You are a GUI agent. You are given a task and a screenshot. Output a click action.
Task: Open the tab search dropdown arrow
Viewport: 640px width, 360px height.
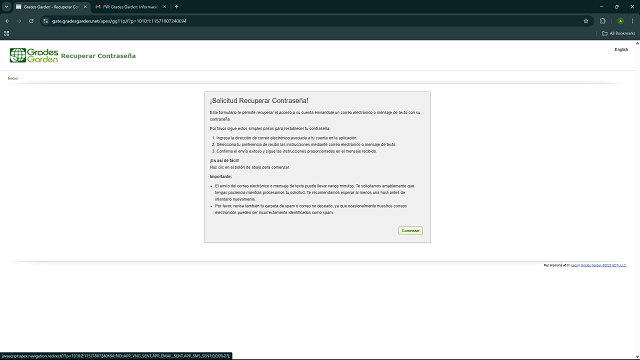(7, 7)
